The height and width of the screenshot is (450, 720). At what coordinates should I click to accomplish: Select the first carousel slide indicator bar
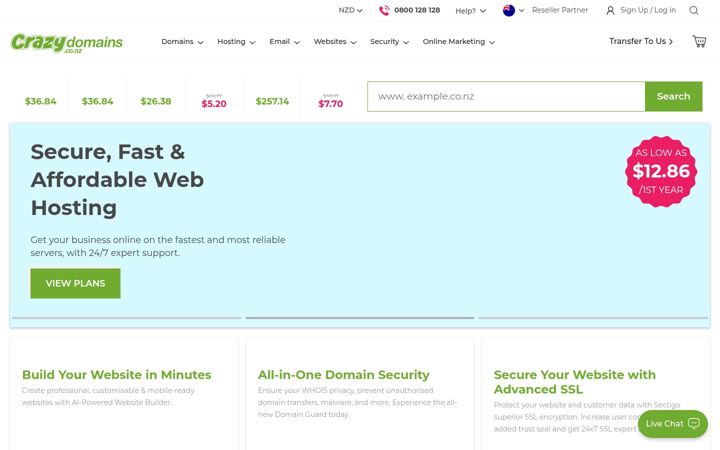126,317
